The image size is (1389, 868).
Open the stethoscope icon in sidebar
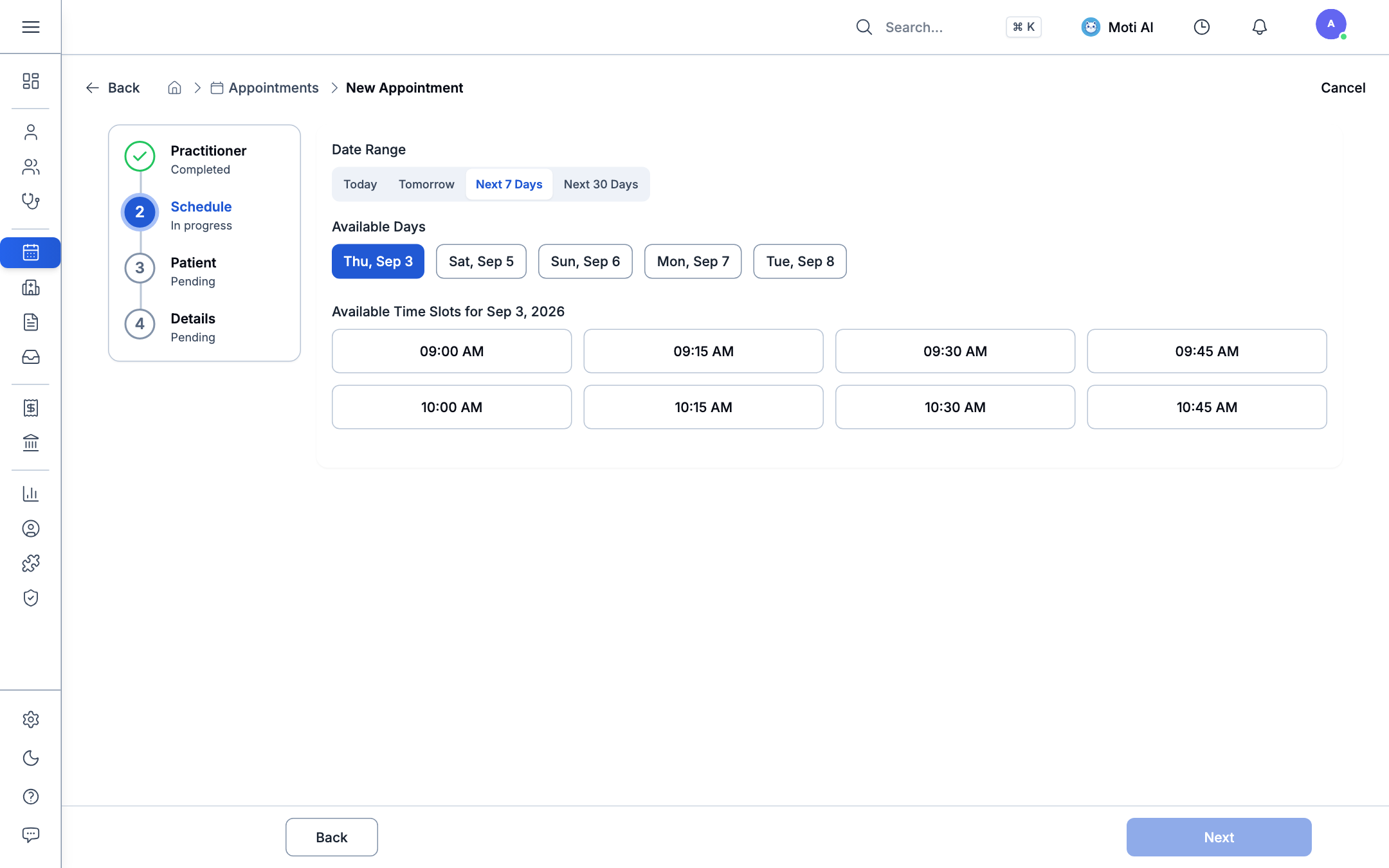click(x=30, y=201)
